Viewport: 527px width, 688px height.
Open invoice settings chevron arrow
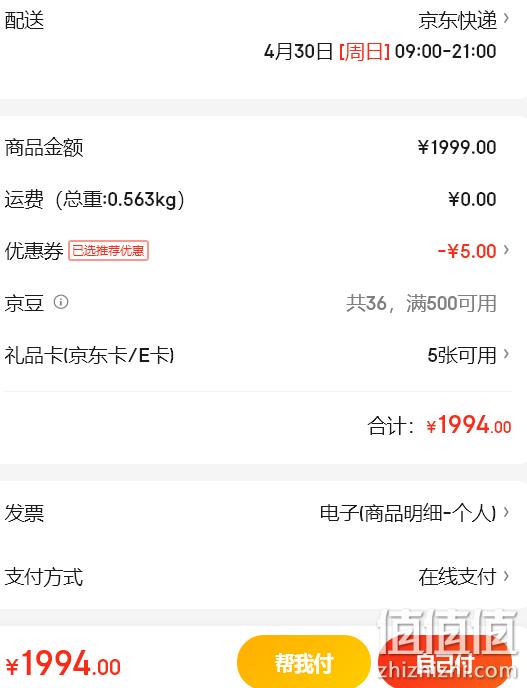pos(506,512)
